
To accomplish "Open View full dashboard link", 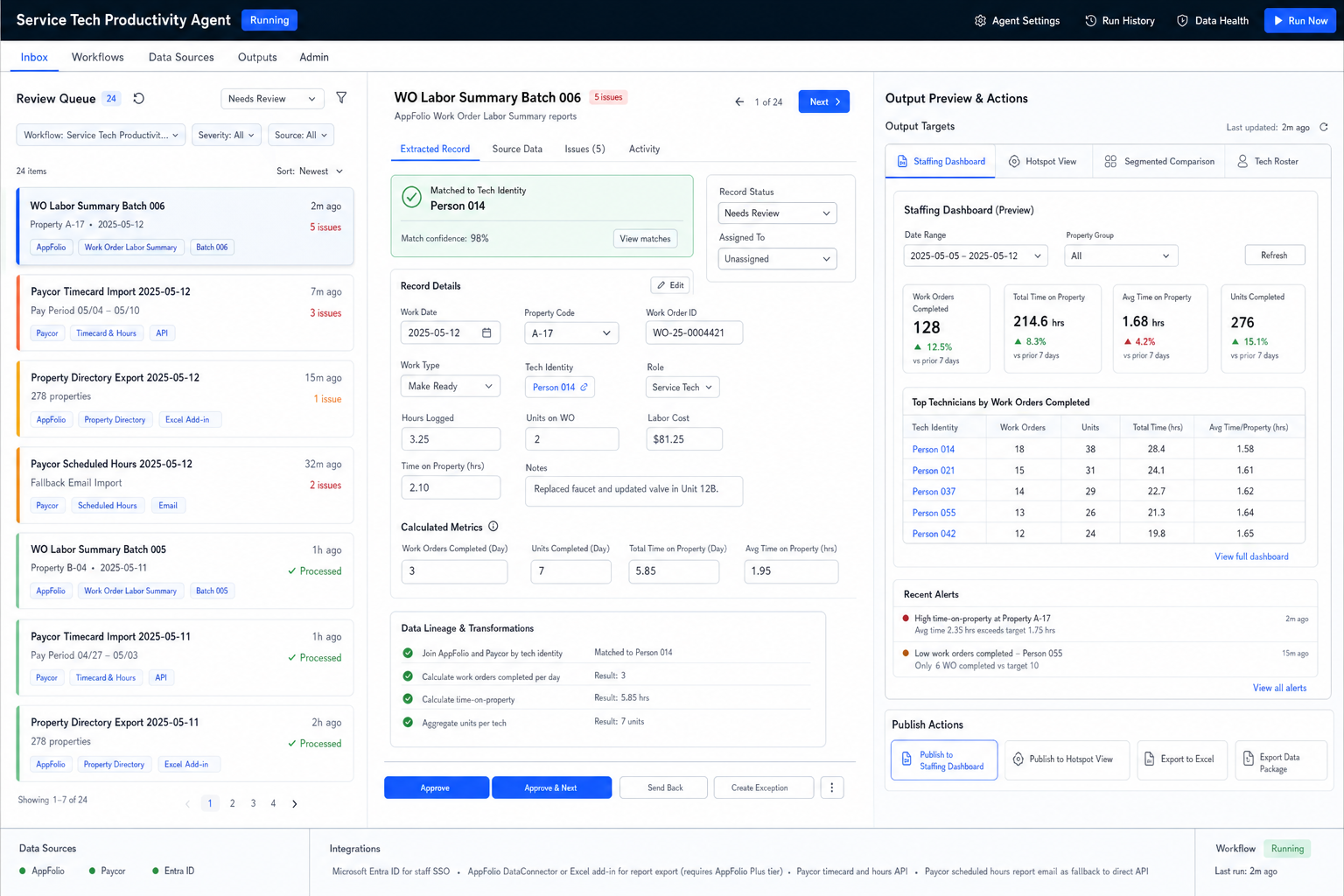I will [x=1251, y=557].
